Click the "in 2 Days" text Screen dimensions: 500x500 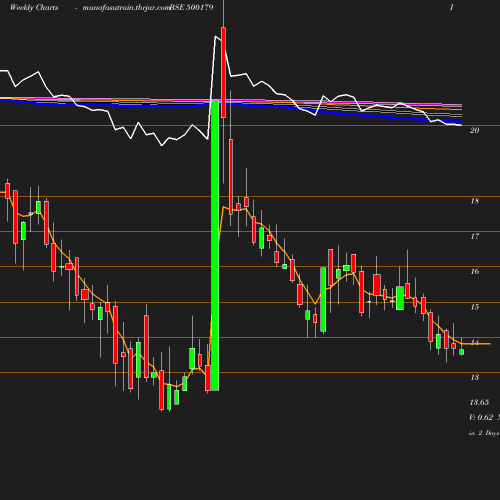click(x=484, y=433)
